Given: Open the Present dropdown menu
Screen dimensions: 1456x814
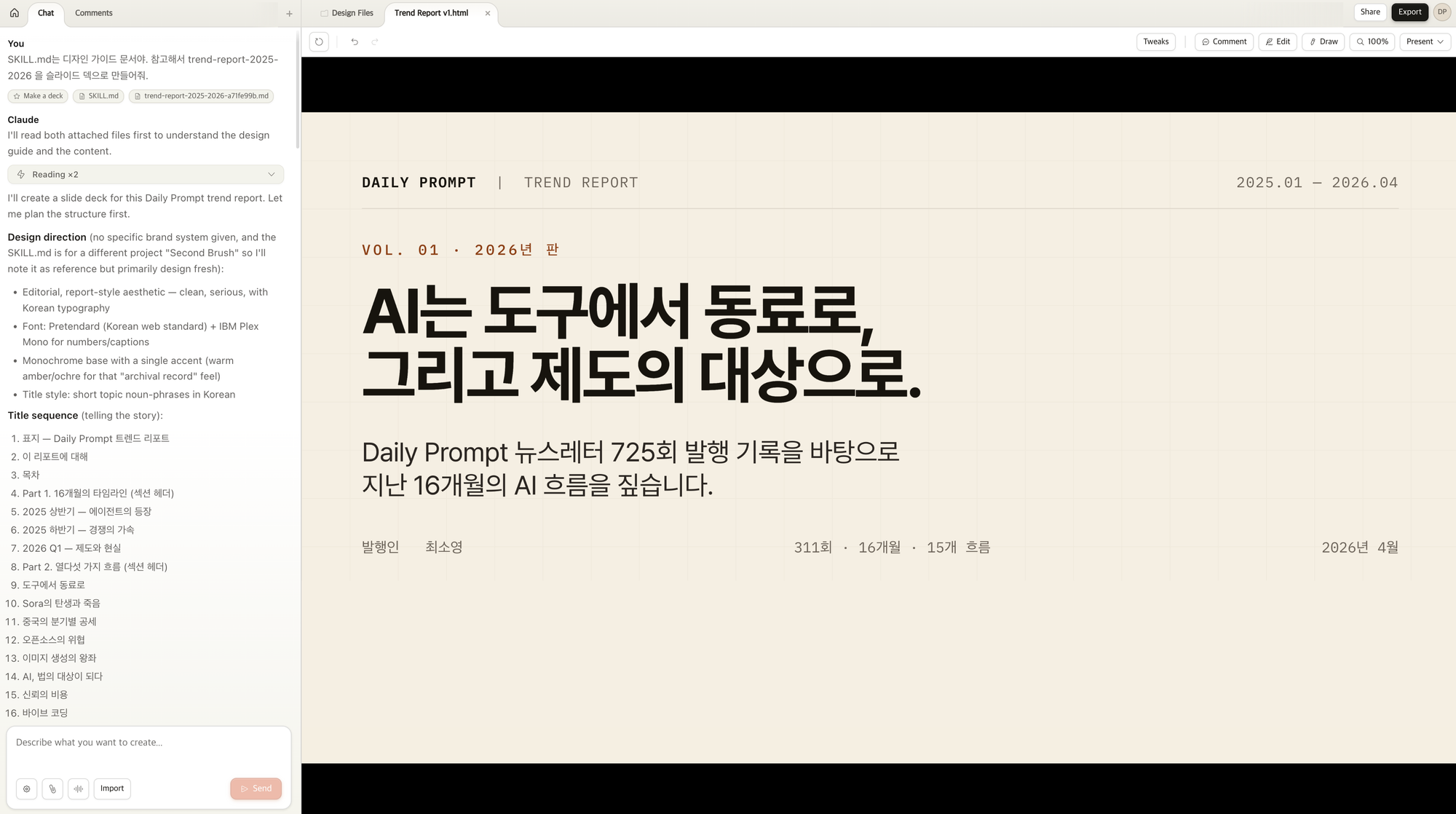Looking at the screenshot, I should click(1425, 42).
